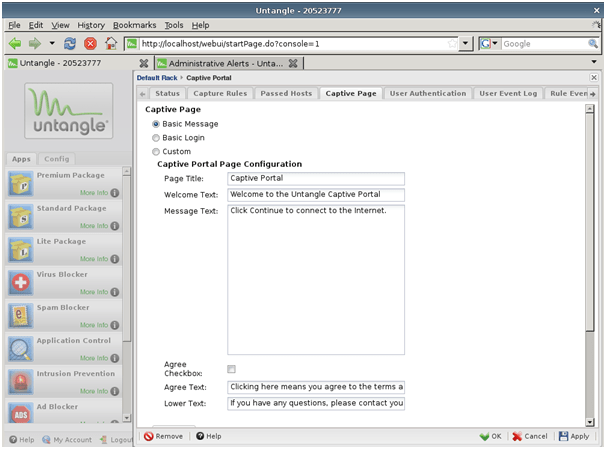Click info icon next to Premium Package
Viewport: 606px width, 449px height.
coord(114,193)
